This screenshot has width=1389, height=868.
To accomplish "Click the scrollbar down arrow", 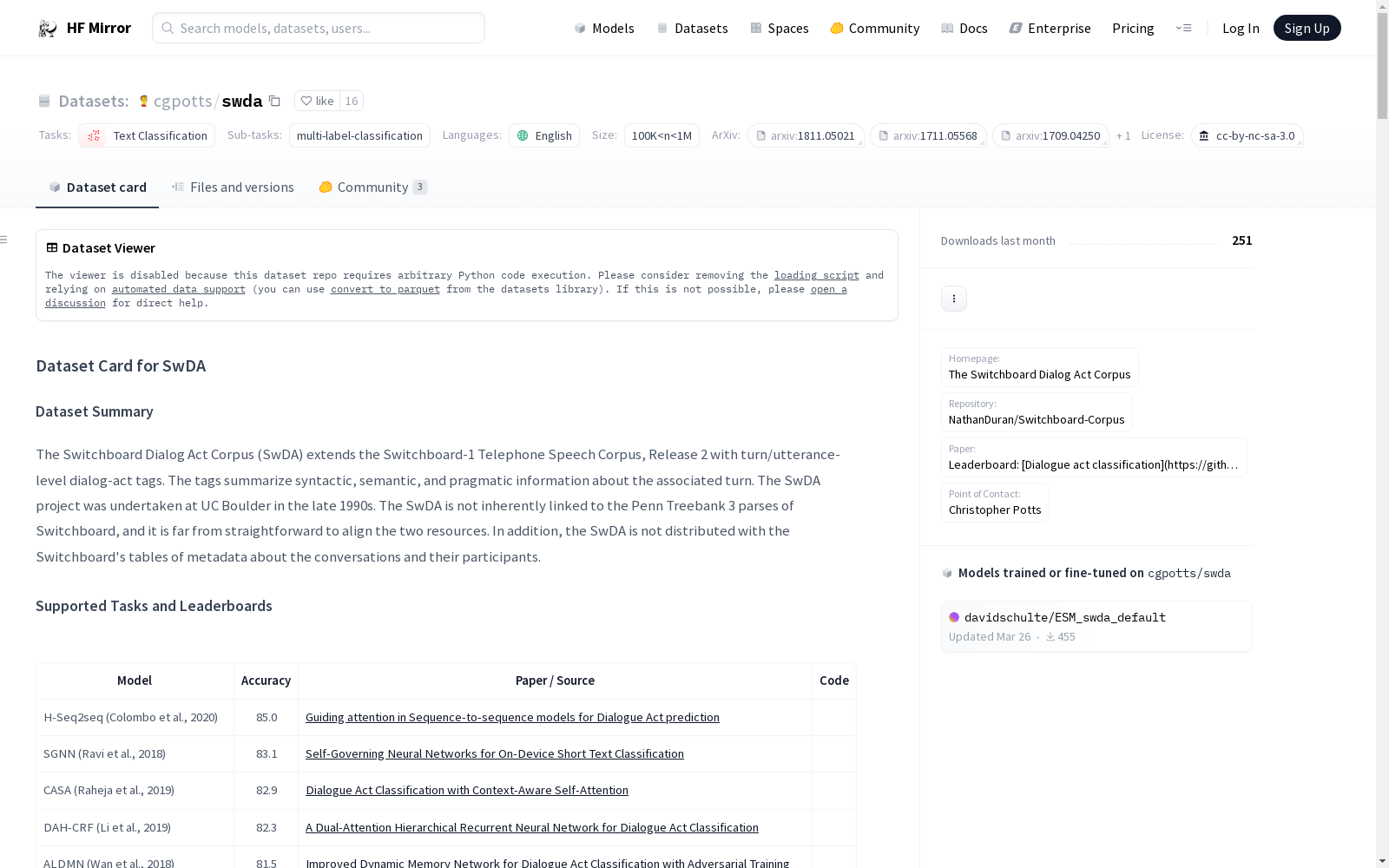I will tap(1382, 861).
